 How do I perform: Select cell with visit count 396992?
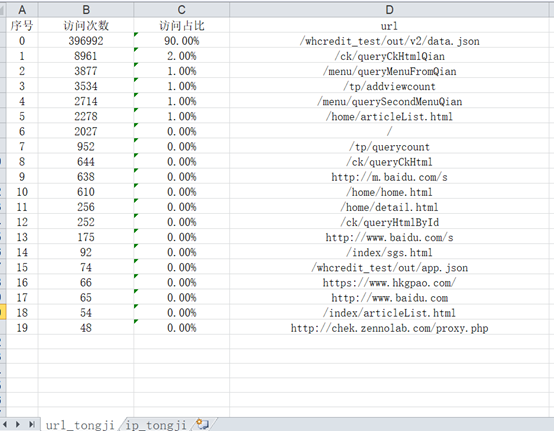(86, 41)
